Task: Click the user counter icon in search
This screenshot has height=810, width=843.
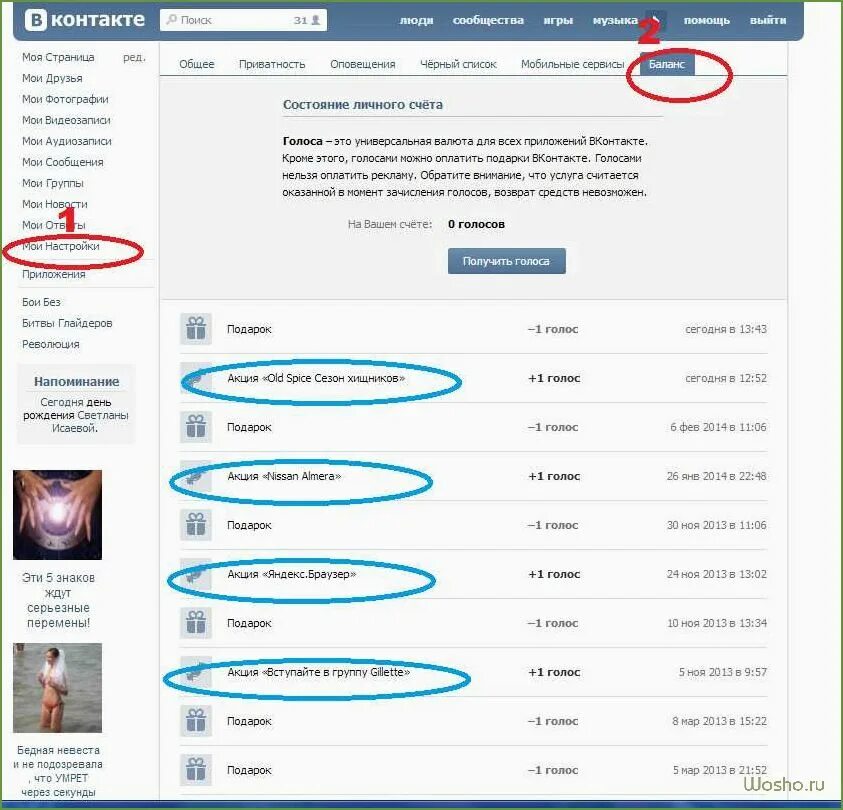Action: tap(316, 20)
